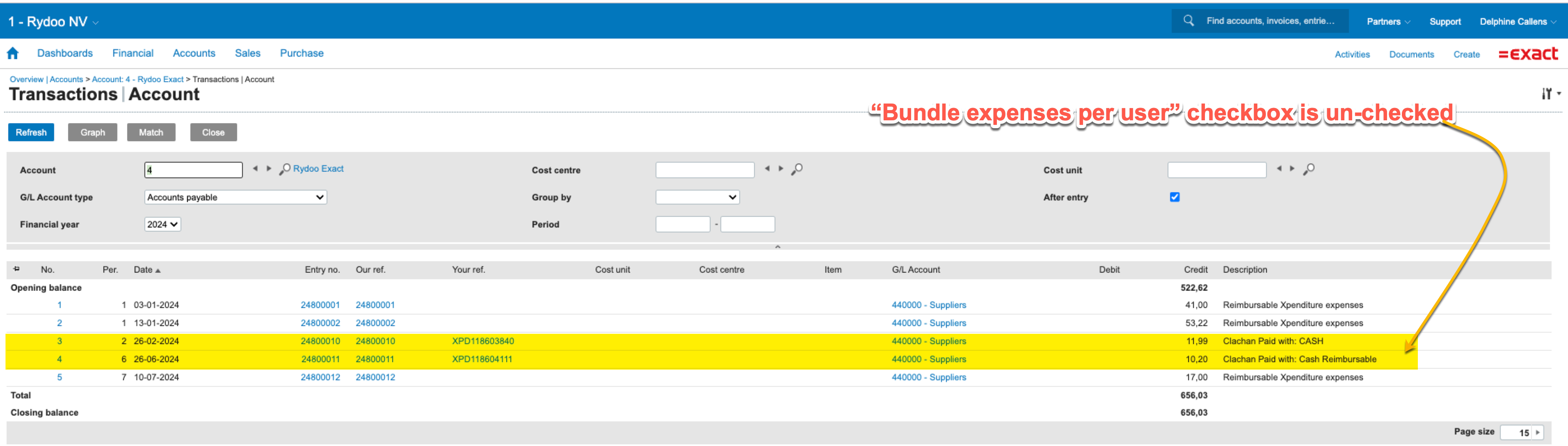The image size is (1568, 446).
Task: Collapse the filter panel chevron
Action: pos(777,247)
